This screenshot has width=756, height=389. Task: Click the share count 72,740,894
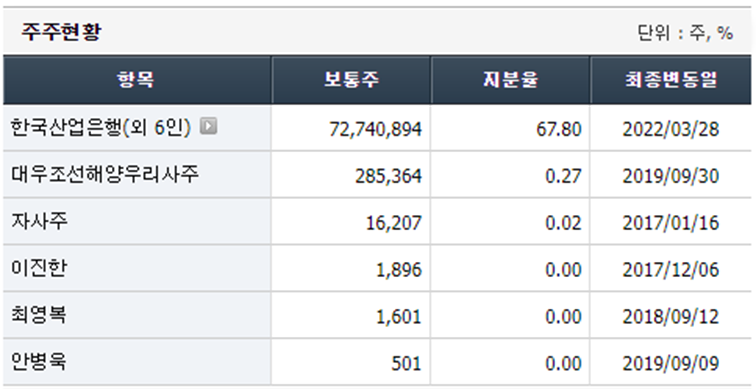376,129
